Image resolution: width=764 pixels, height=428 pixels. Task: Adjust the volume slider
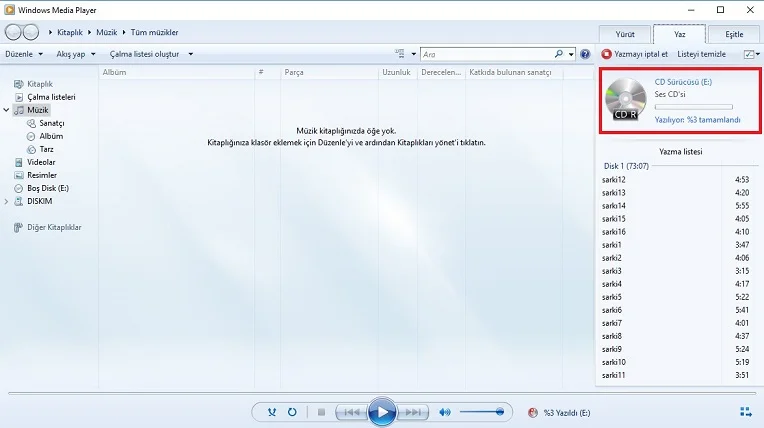click(481, 412)
